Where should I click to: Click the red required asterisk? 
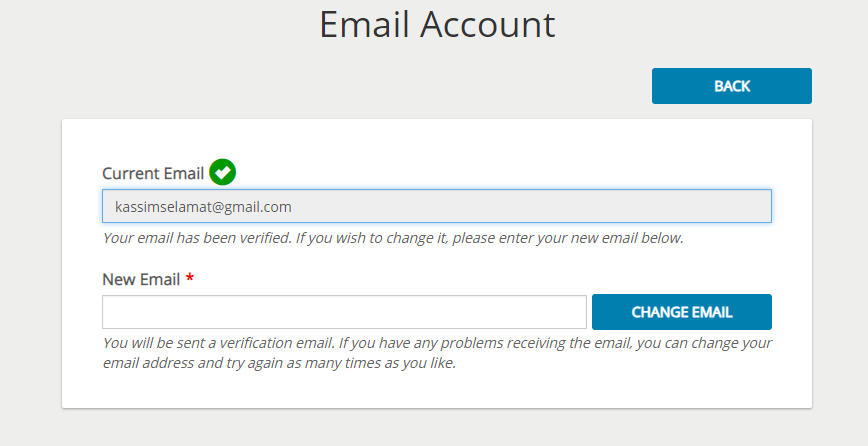click(x=190, y=278)
